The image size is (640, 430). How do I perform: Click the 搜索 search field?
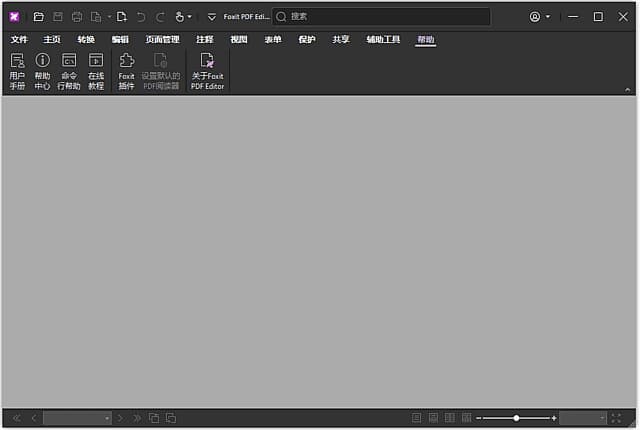380,17
